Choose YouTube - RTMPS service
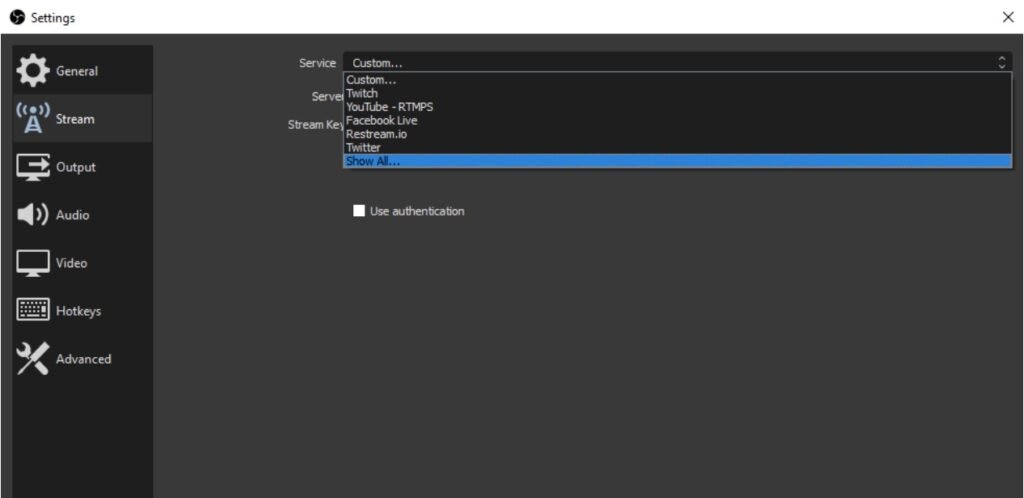The image size is (1024, 498). (677, 106)
